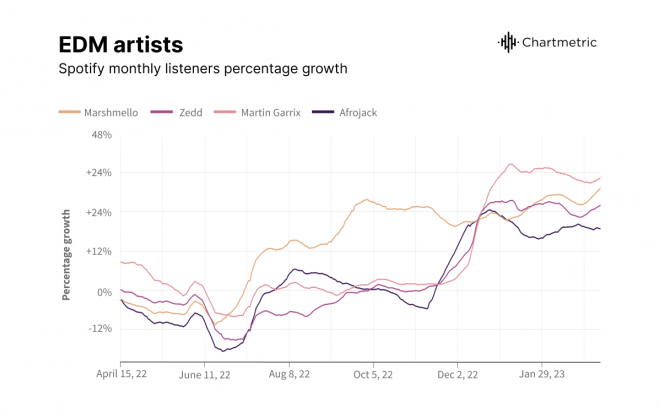Image resolution: width=660 pixels, height=413 pixels.
Task: Click the Chartmetric waveform logo icon
Action: click(508, 42)
